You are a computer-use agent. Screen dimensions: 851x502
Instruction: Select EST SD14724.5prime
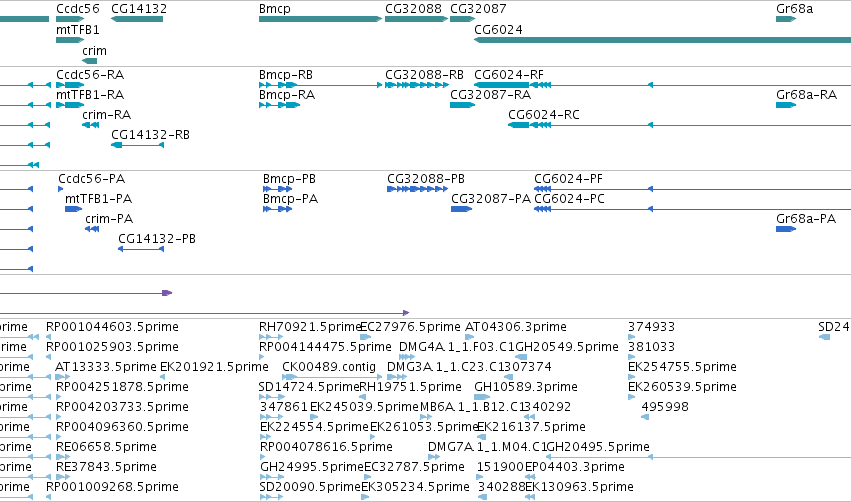point(309,387)
